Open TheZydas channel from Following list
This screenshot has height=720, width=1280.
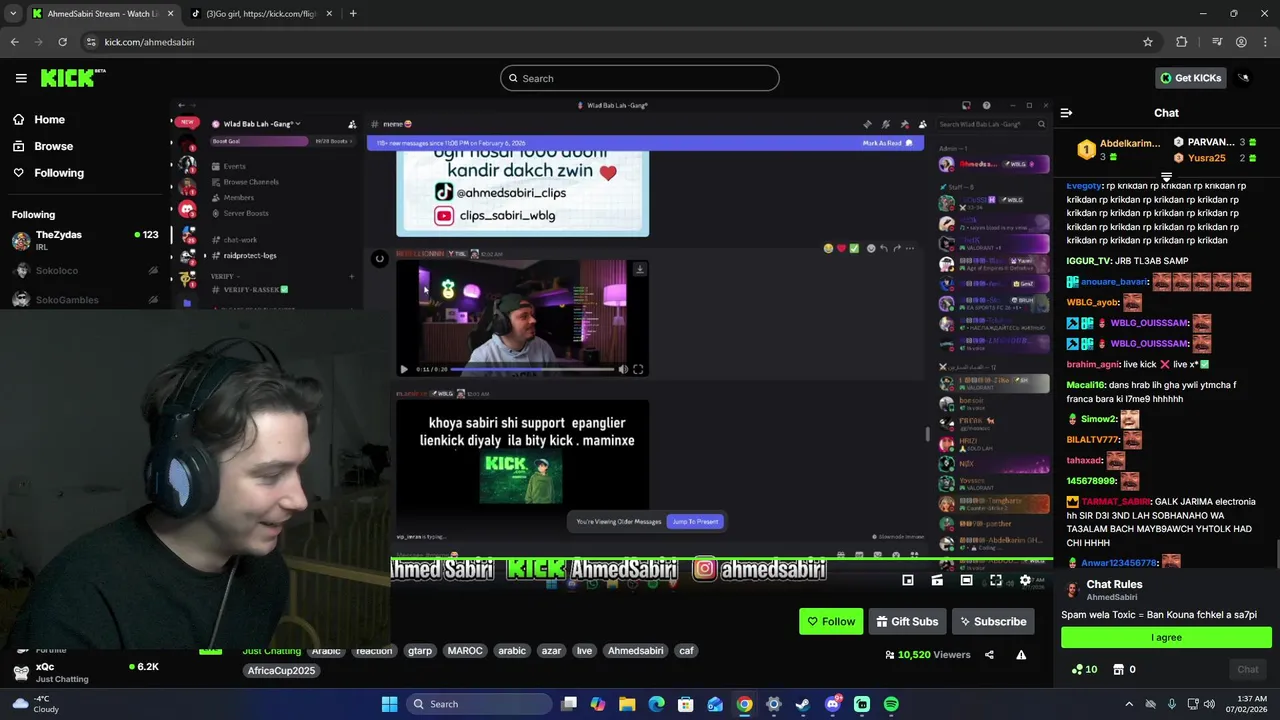point(84,240)
